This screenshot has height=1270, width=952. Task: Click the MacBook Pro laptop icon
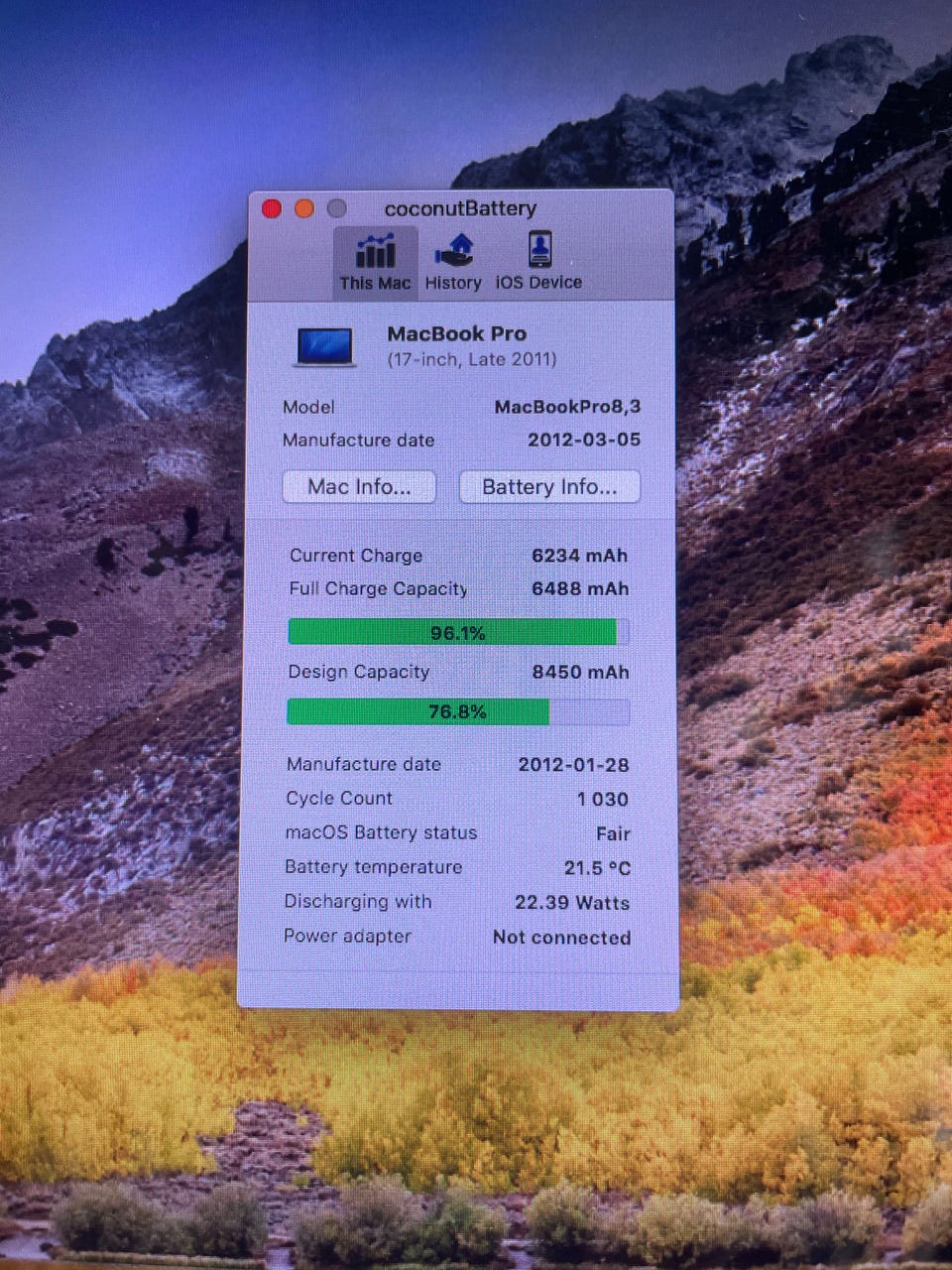[324, 347]
